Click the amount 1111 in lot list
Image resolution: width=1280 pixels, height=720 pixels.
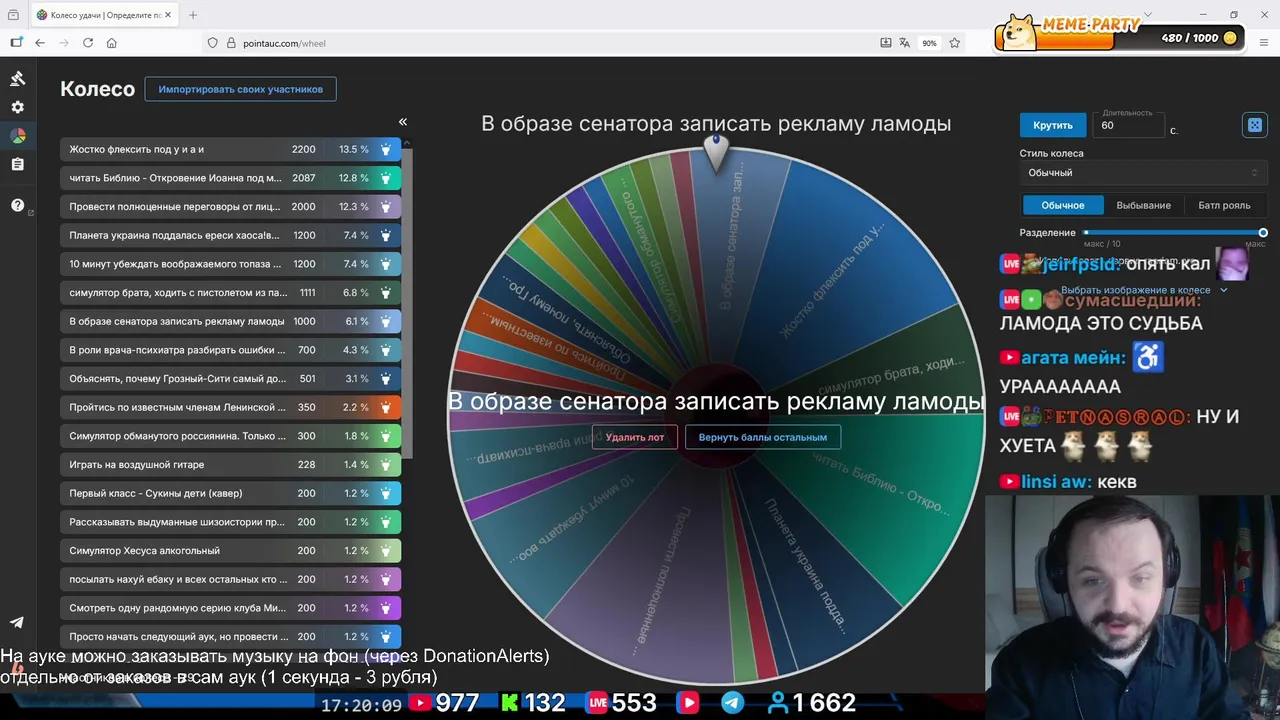307,293
